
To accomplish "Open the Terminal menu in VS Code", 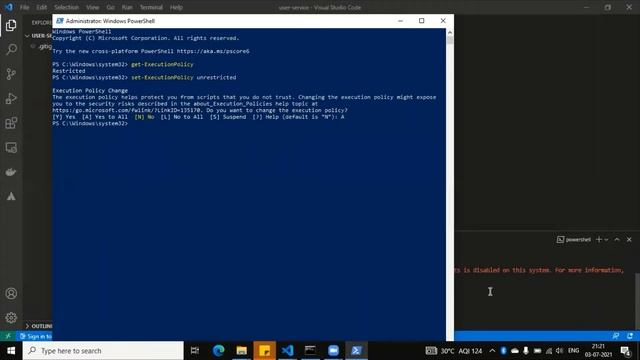I will pyautogui.click(x=151, y=7).
